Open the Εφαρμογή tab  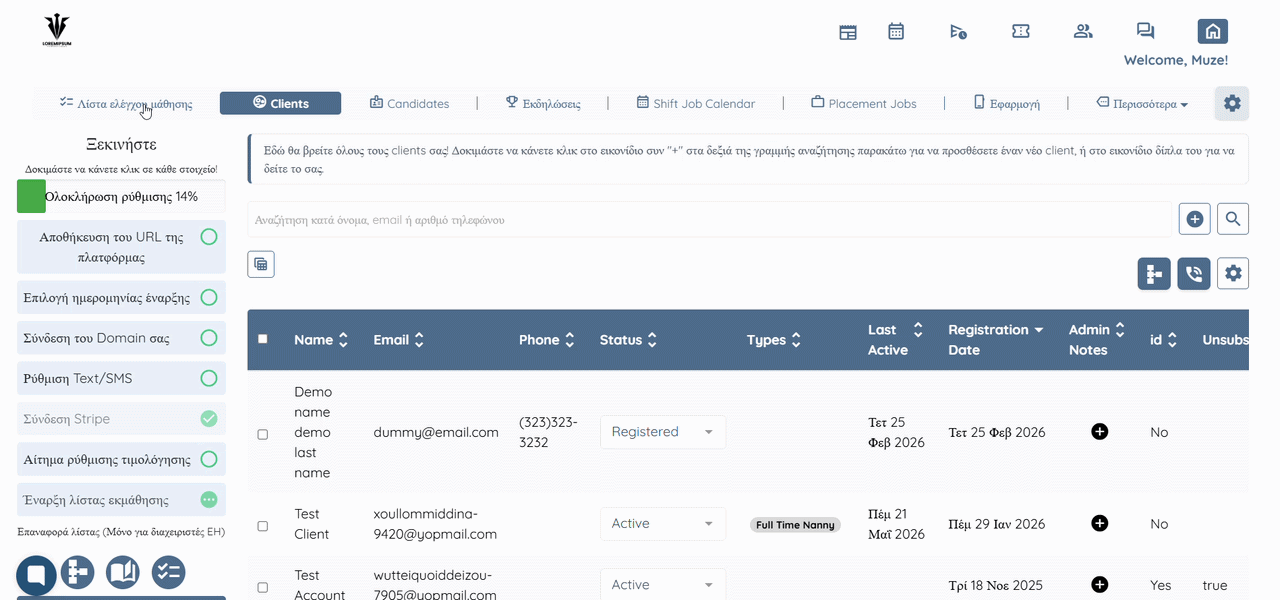point(1007,103)
